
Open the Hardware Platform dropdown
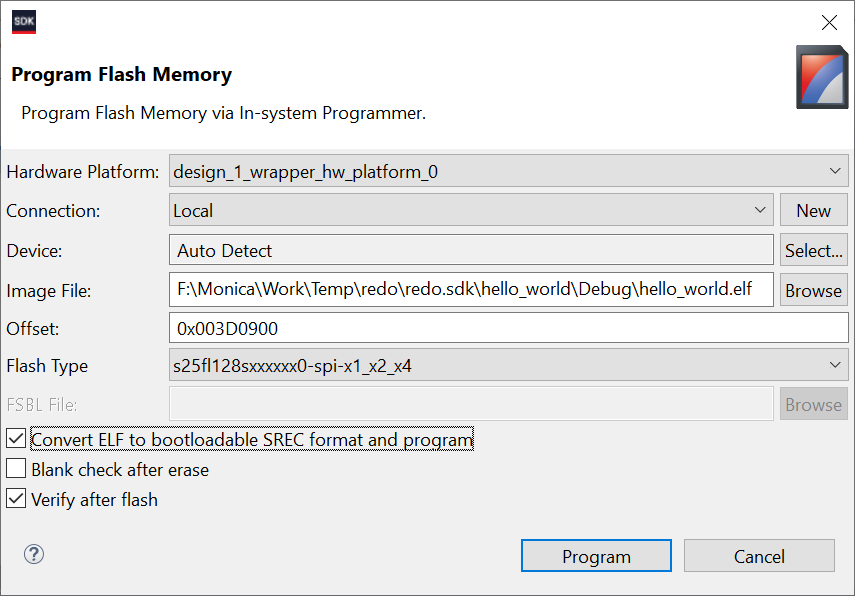pyautogui.click(x=508, y=171)
